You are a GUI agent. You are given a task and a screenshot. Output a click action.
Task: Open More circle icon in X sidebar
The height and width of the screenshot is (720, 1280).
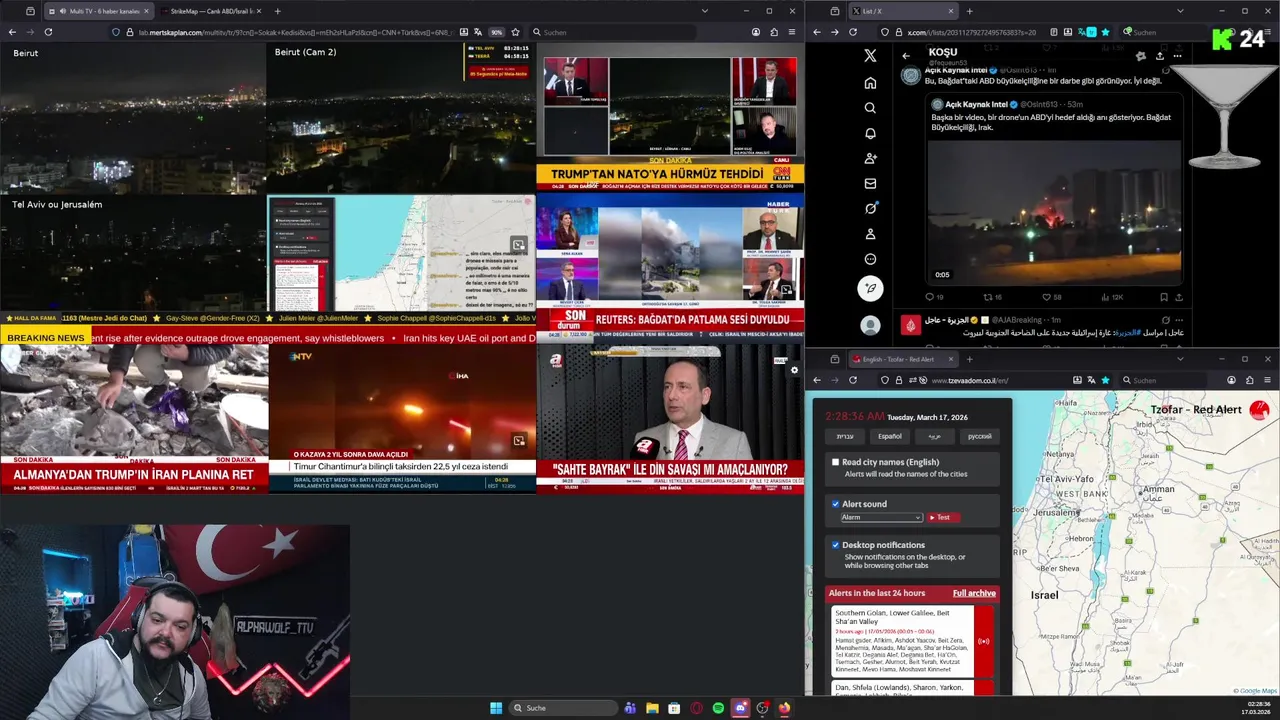coord(870,259)
